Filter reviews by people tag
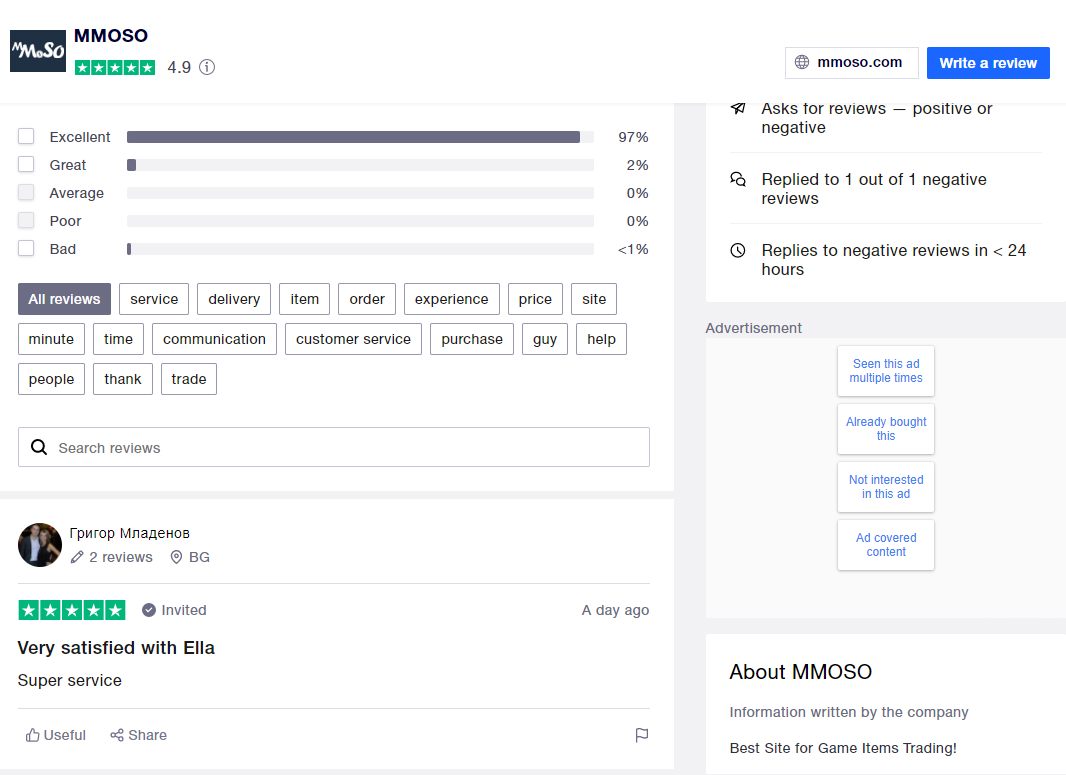Viewport: 1066px width, 775px height. (x=51, y=379)
